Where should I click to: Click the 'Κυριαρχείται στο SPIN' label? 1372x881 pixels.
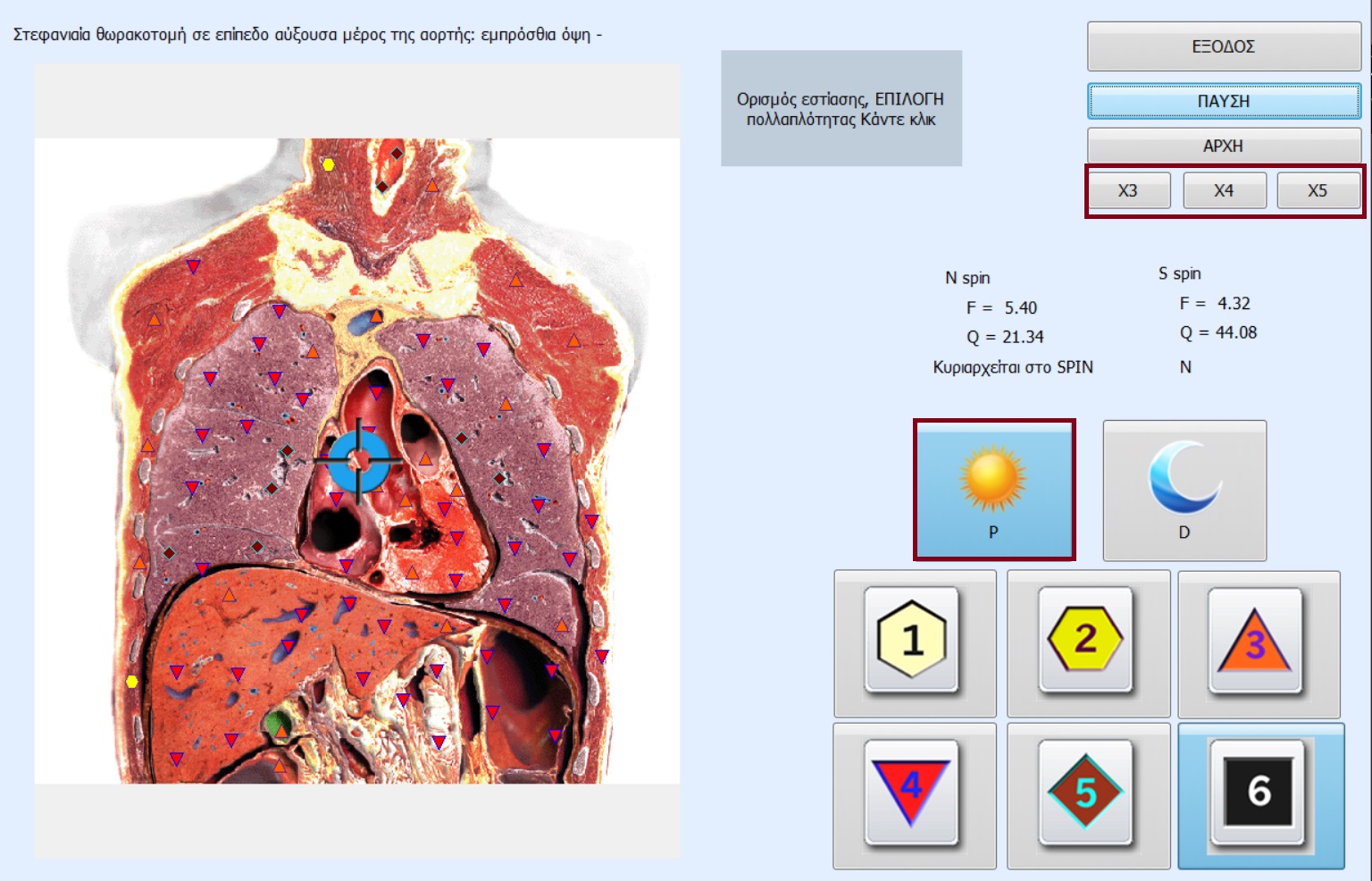(x=1013, y=367)
